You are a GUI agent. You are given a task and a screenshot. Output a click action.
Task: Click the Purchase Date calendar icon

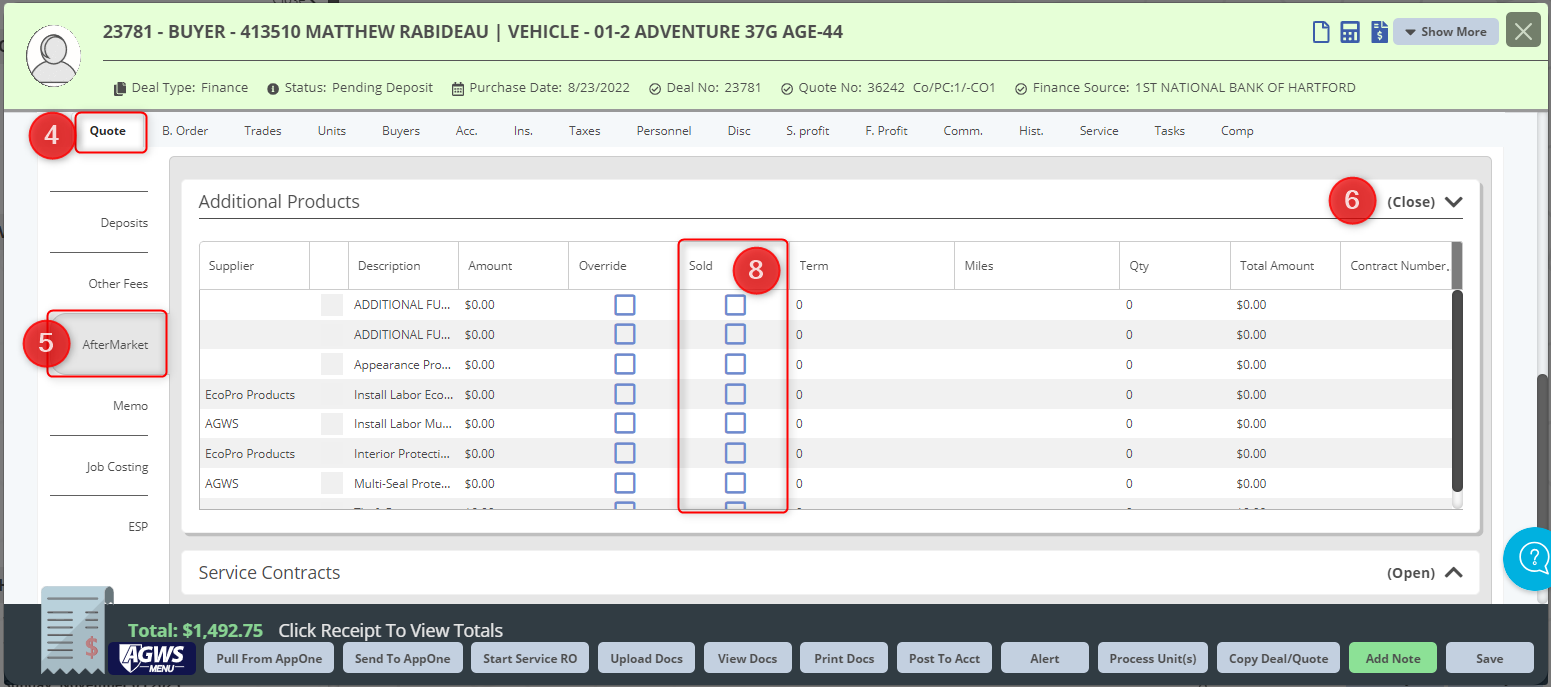click(456, 87)
